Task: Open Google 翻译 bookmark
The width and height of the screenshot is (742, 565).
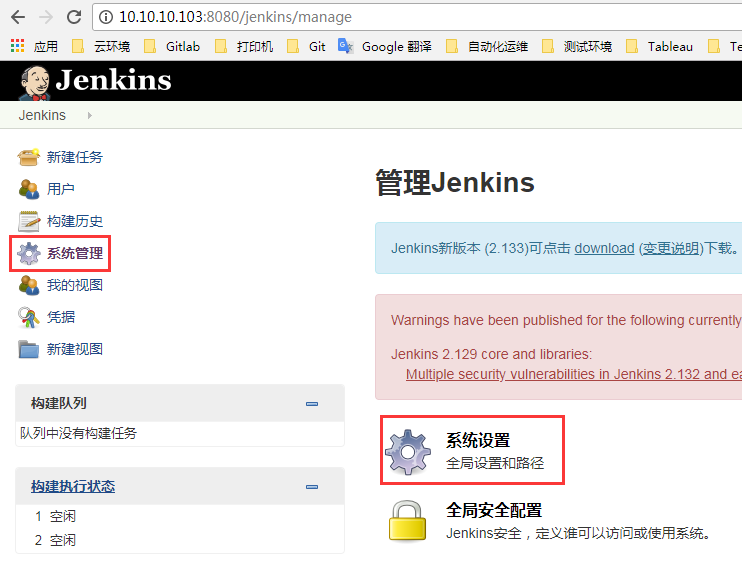Action: [385, 46]
